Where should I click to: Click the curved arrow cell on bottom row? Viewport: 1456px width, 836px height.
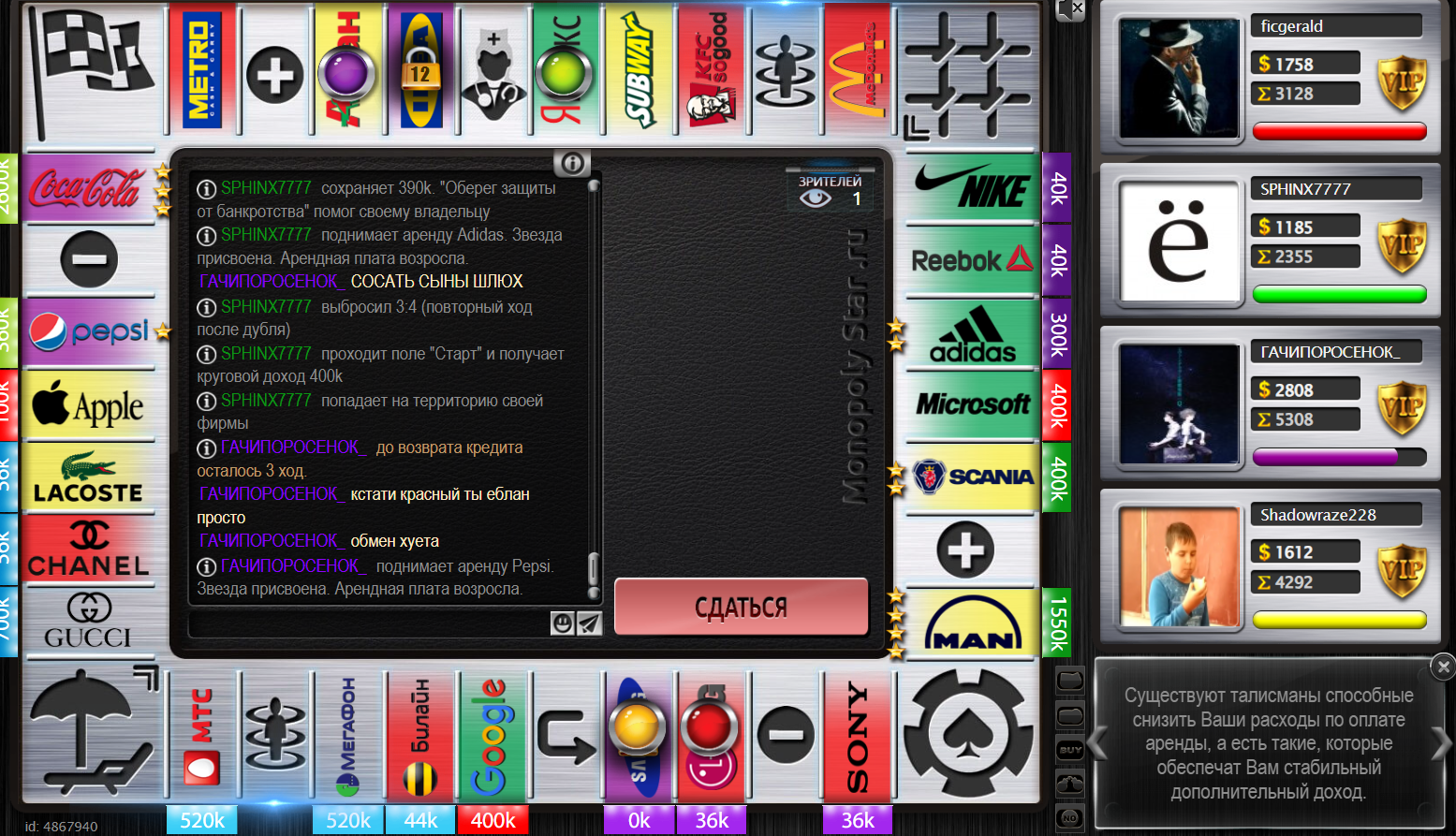566,736
